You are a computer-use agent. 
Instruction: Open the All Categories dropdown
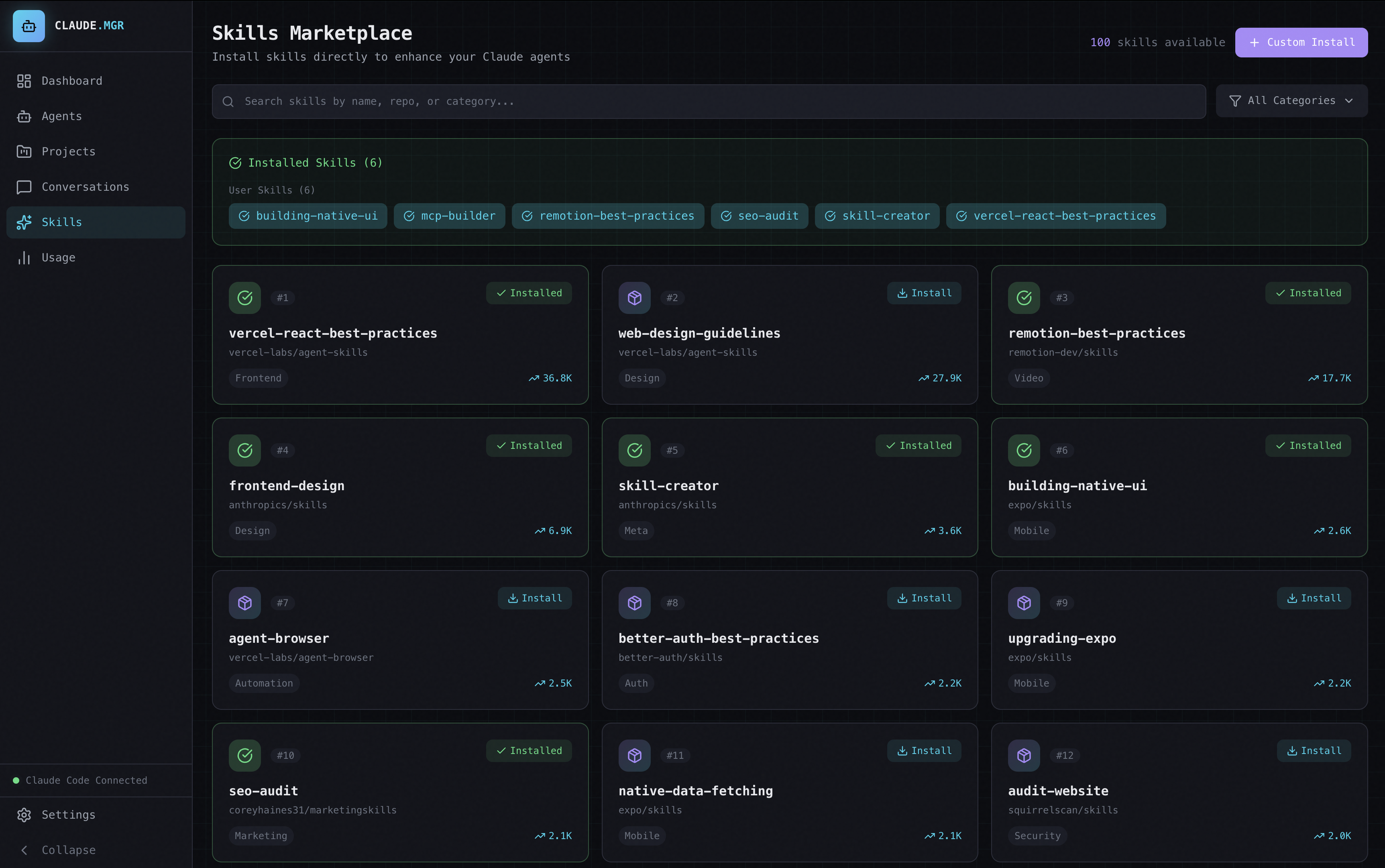(1291, 100)
